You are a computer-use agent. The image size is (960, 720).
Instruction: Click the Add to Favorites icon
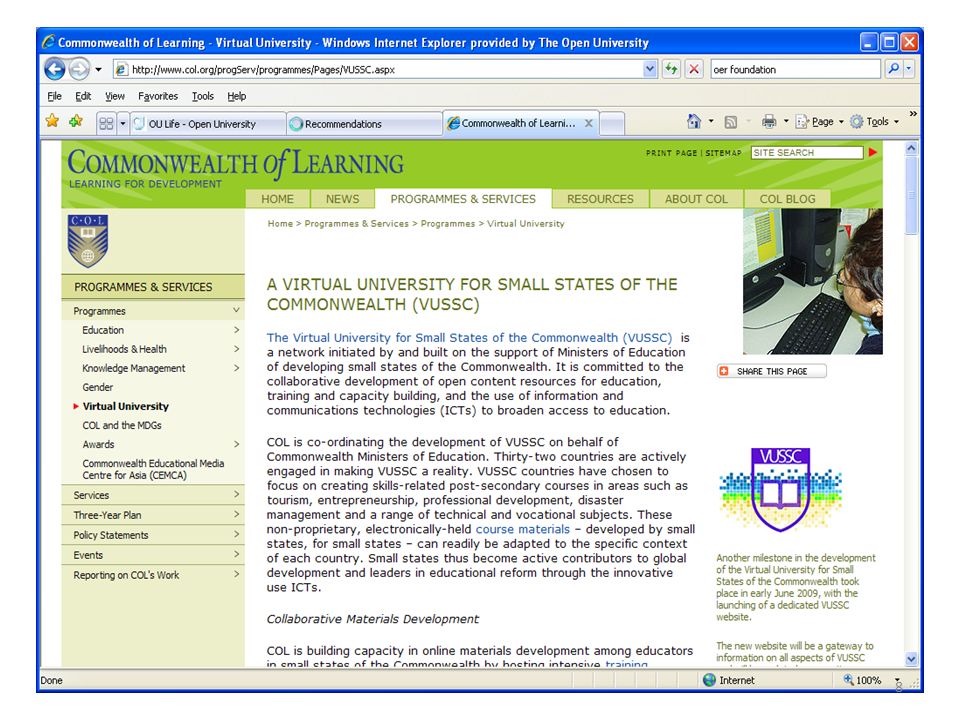click(x=76, y=121)
